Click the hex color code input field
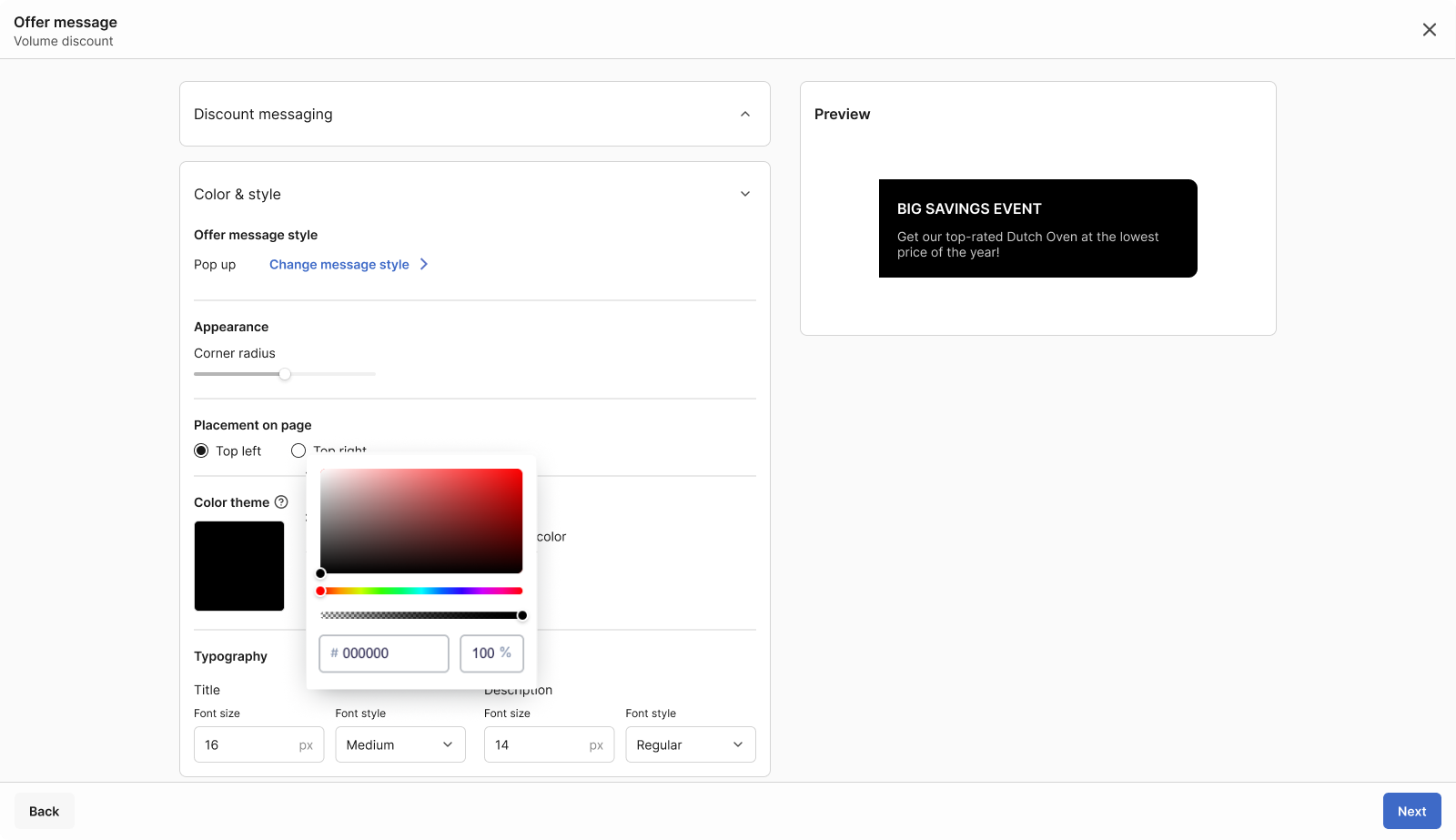The image size is (1456, 840). point(391,653)
